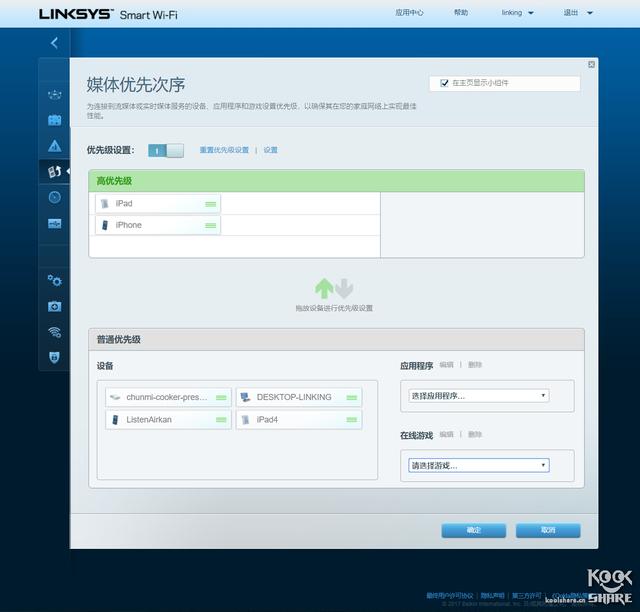Open the Network Map sidebar icon
The image size is (640, 612).
pyautogui.click(x=55, y=95)
